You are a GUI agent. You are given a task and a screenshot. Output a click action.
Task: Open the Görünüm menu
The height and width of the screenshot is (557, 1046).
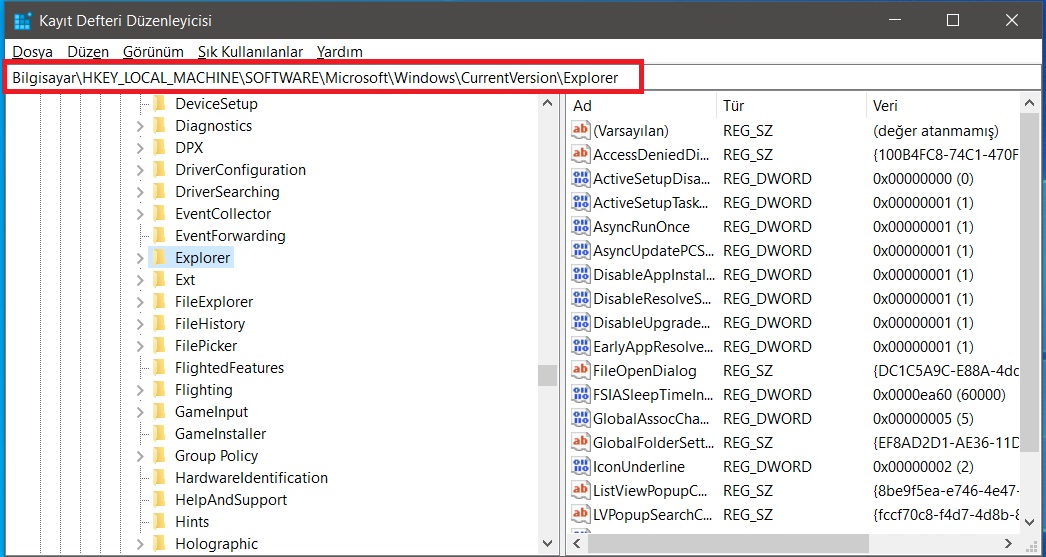(153, 51)
